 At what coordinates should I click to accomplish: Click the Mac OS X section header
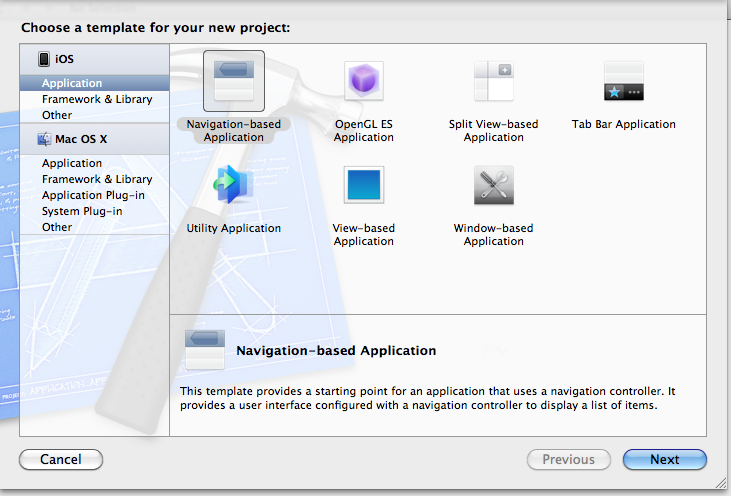pyautogui.click(x=95, y=139)
